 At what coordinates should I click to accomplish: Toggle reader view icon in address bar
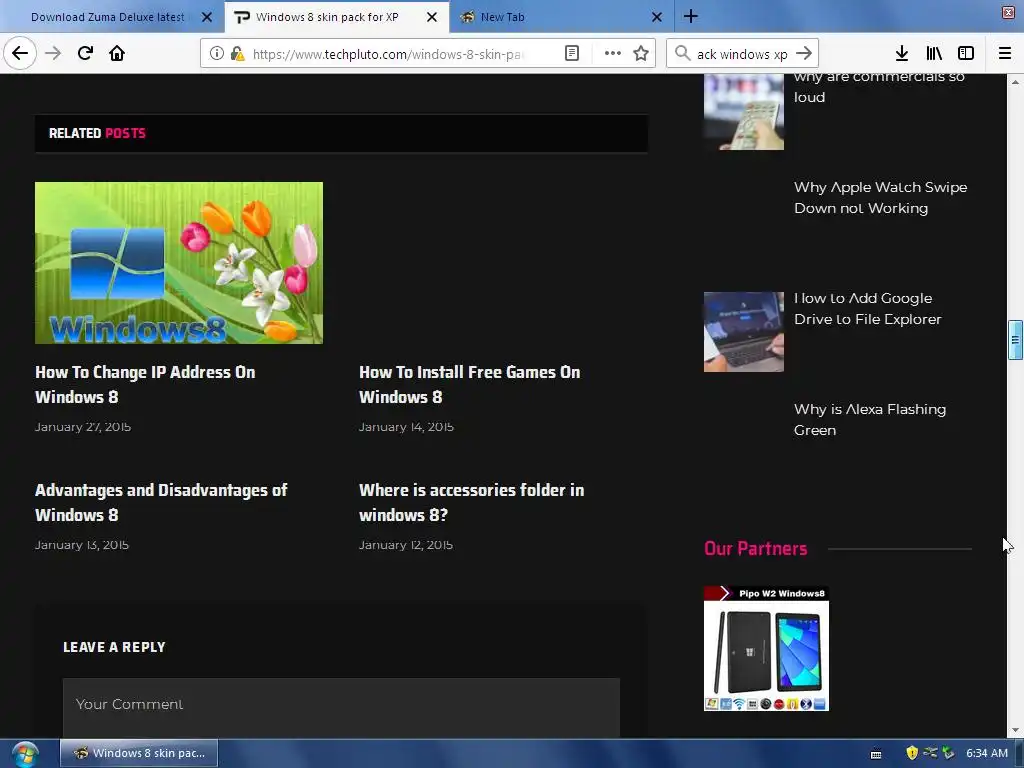tap(571, 54)
